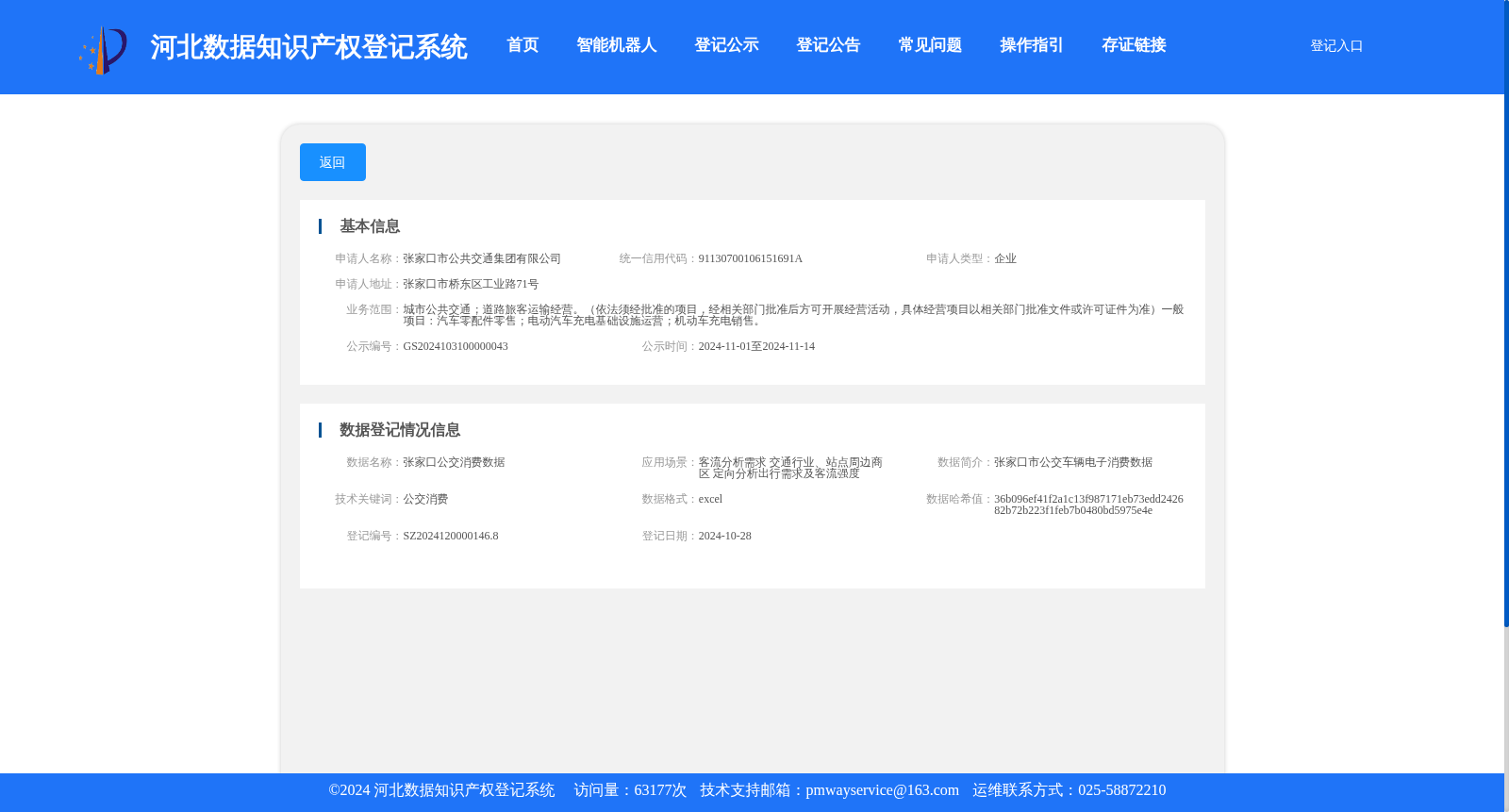Click the vertical page scrollbar thumb

1506,313
